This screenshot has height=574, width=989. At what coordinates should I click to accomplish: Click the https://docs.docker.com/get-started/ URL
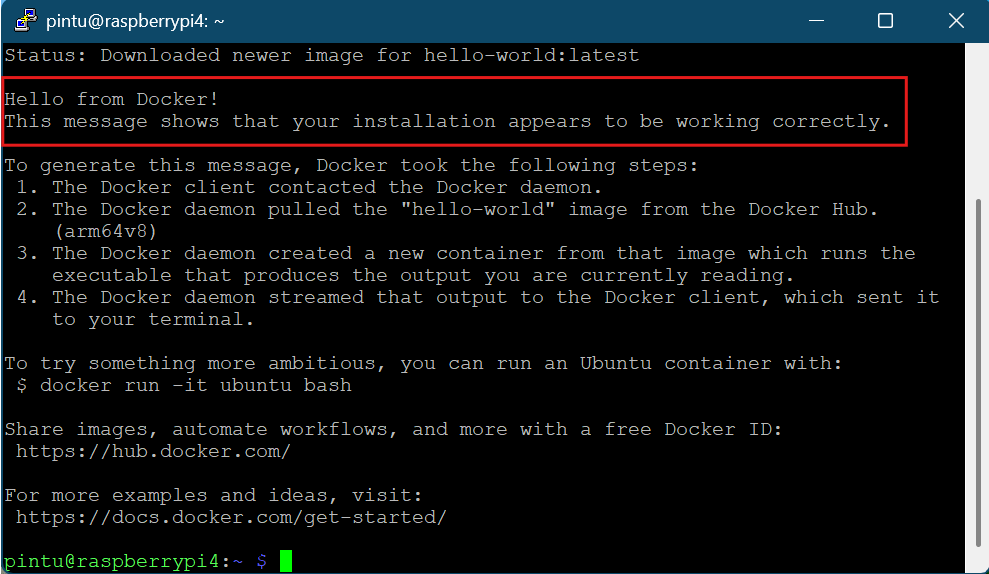[x=231, y=517]
